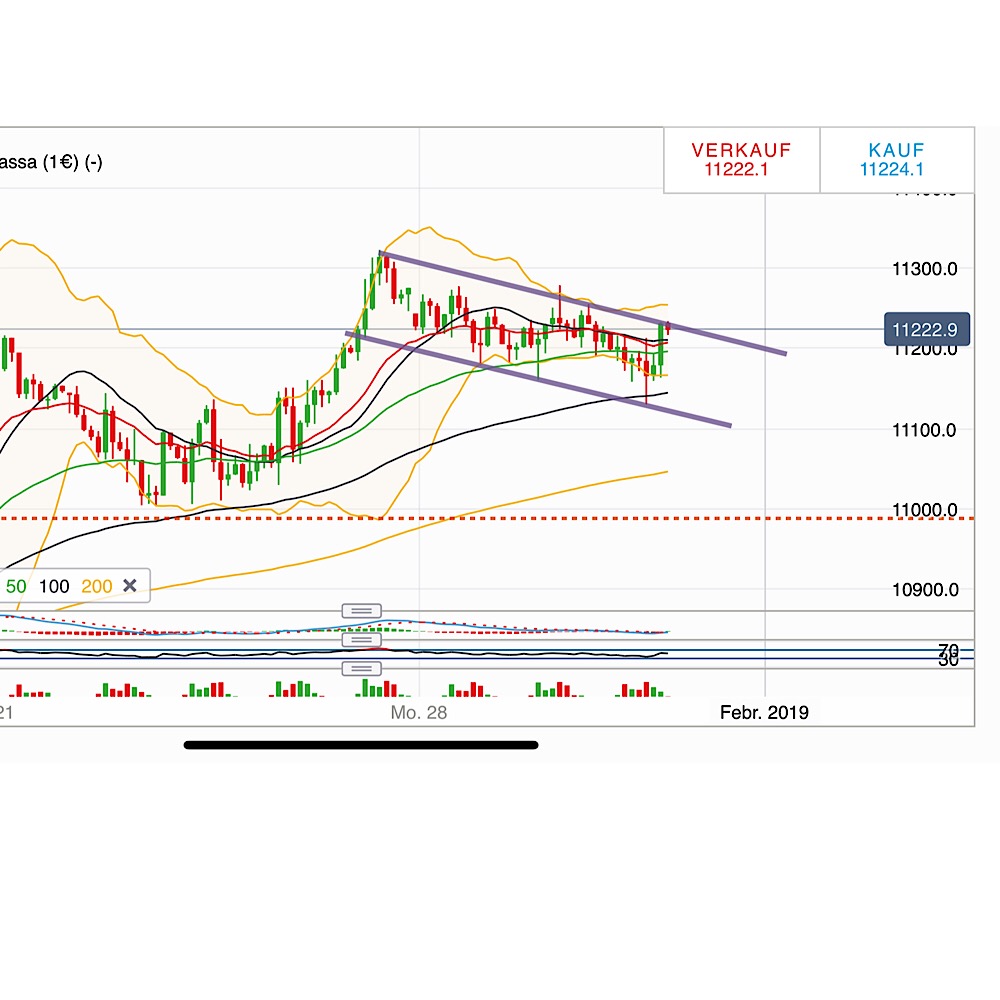Click the middle indicator panel grip handle icon
This screenshot has width=1000, height=1000.
point(362,639)
